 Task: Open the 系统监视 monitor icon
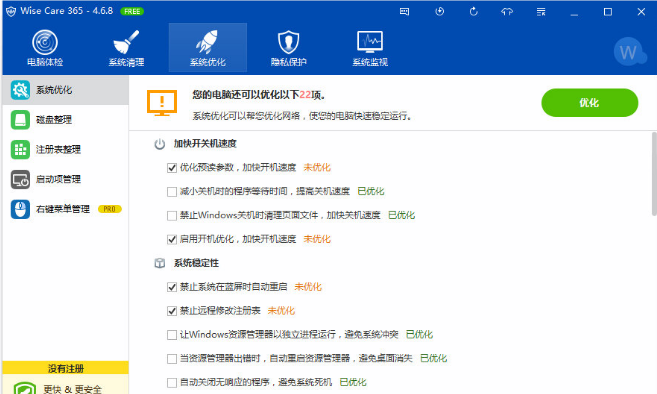pyautogui.click(x=370, y=41)
